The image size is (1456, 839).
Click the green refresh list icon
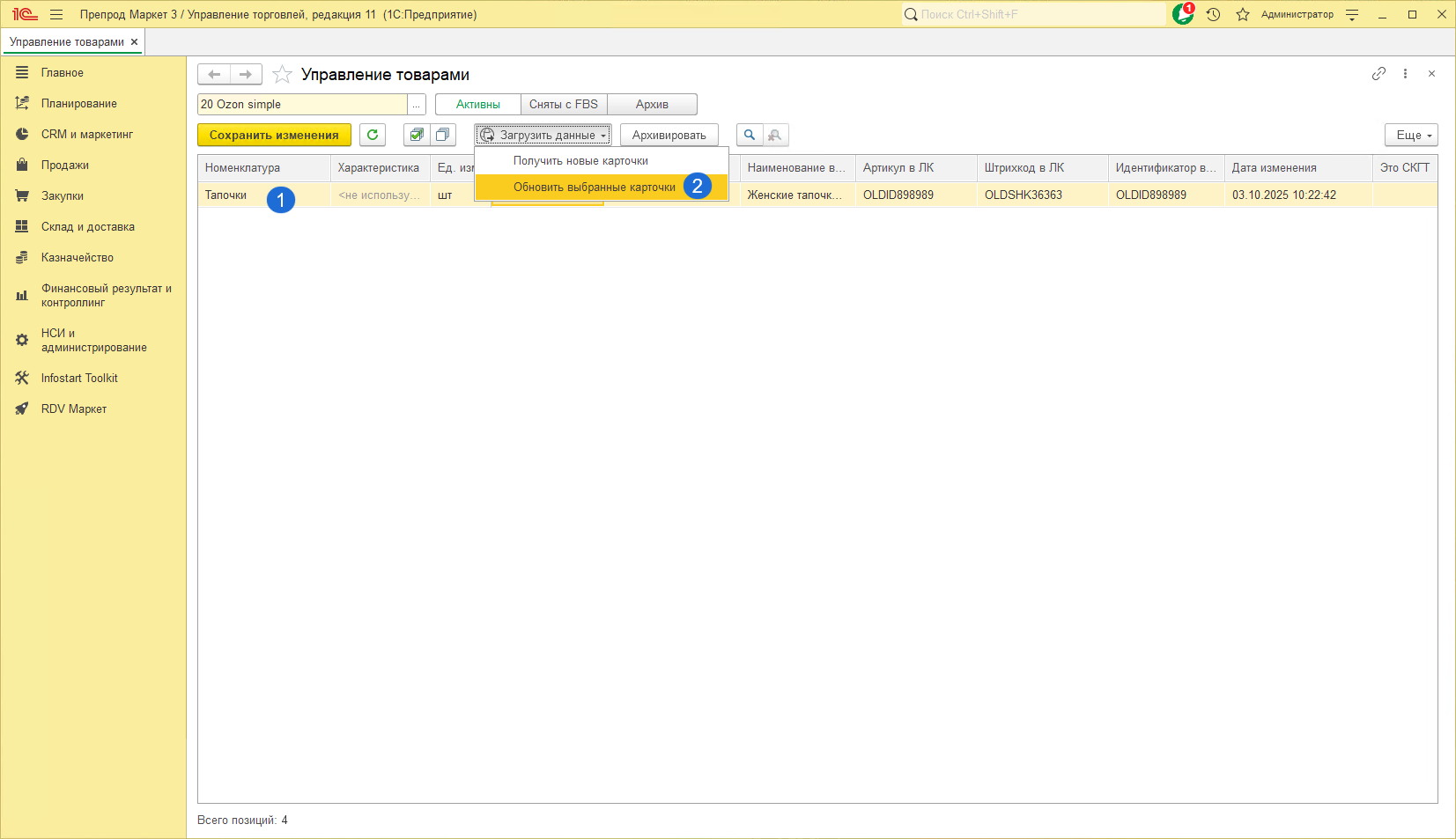tap(373, 135)
